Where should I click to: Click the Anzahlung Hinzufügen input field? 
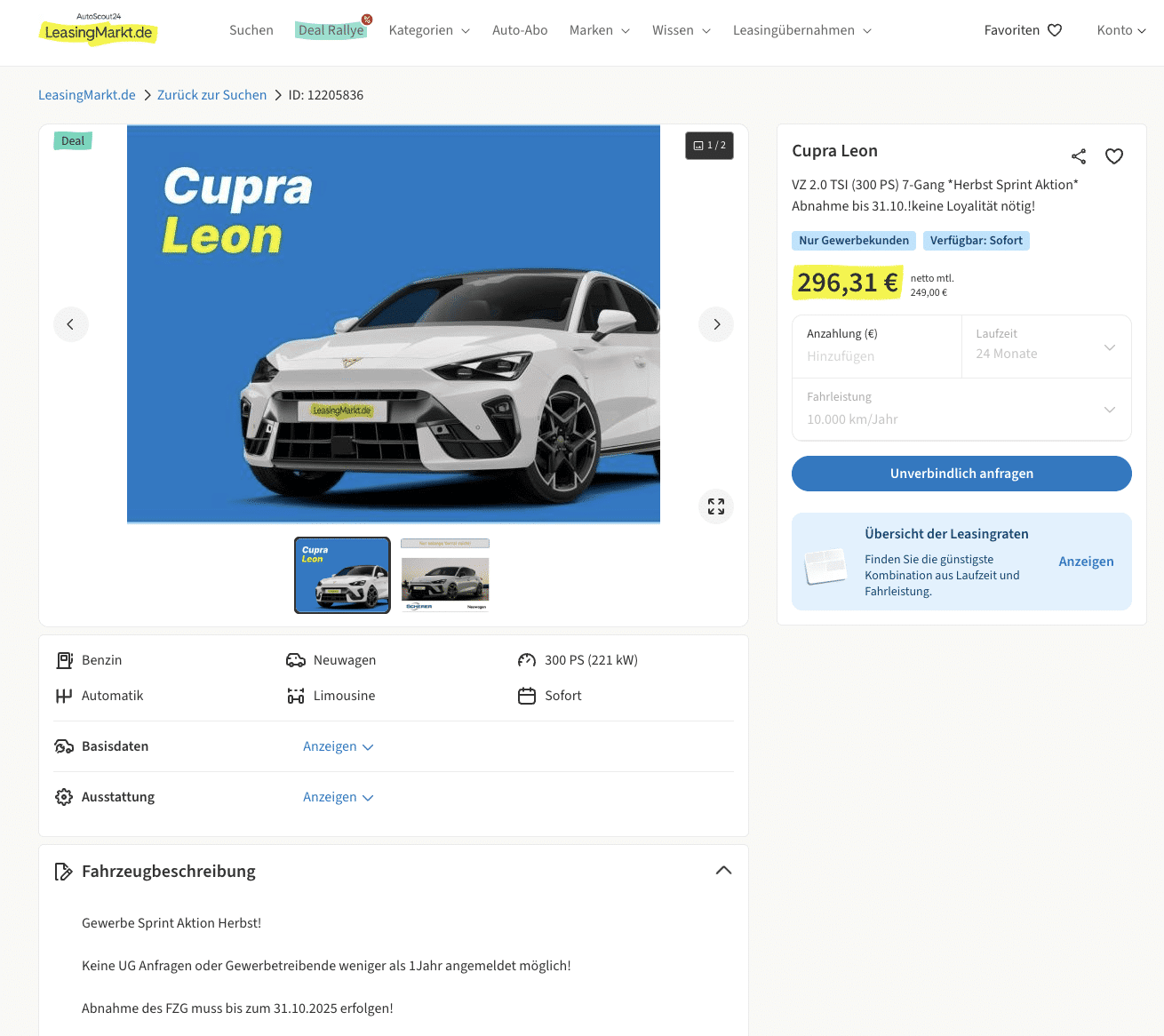click(x=877, y=347)
